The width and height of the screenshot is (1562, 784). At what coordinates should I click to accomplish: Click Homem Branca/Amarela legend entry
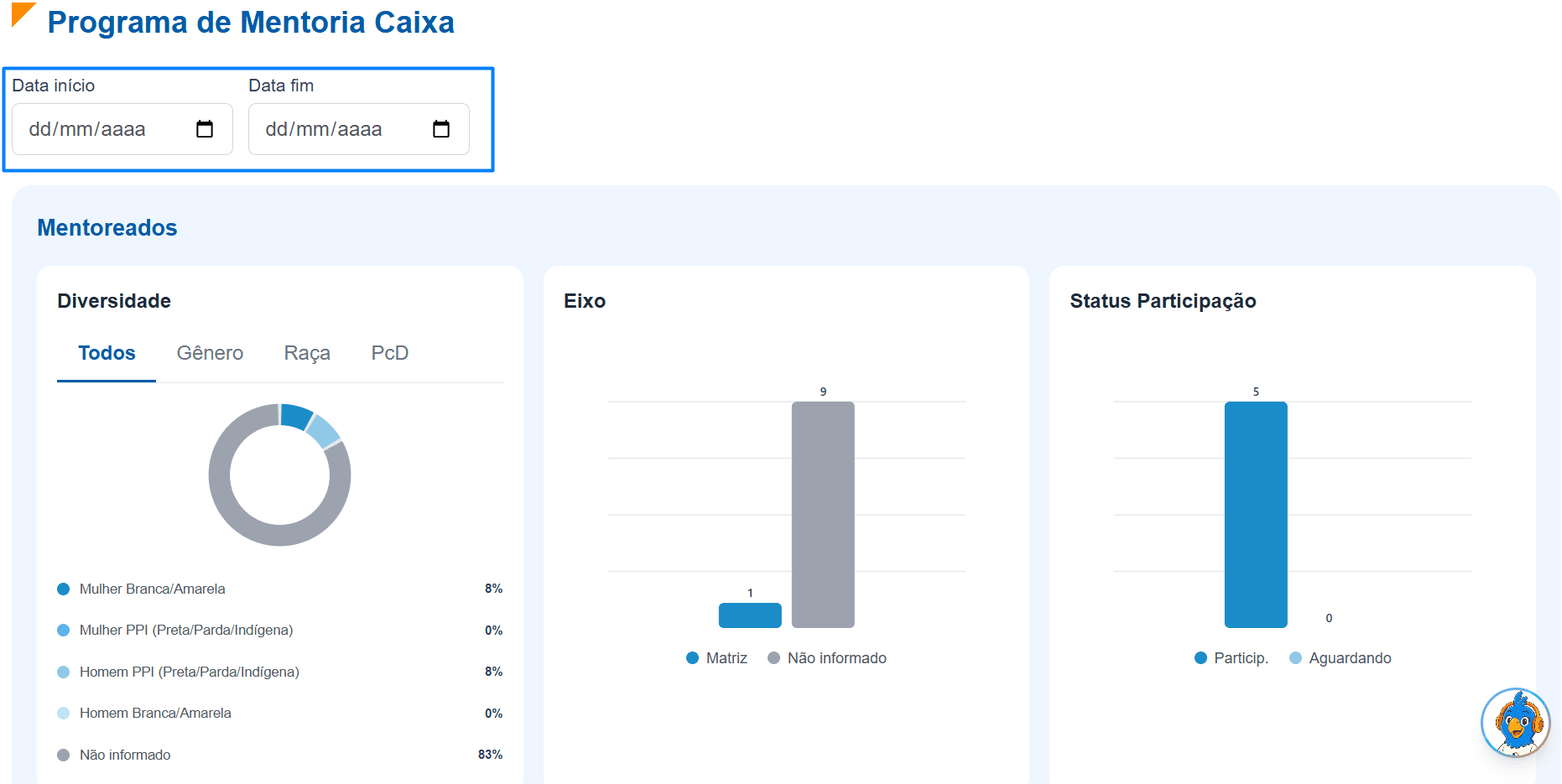(144, 713)
